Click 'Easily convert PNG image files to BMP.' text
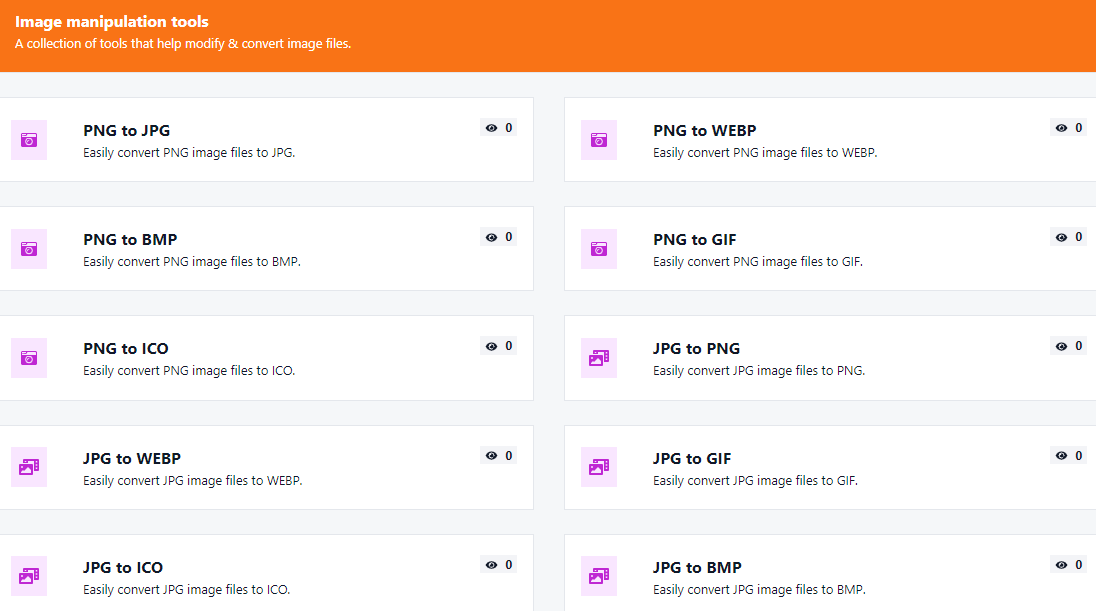1096x611 pixels. pyautogui.click(x=192, y=261)
